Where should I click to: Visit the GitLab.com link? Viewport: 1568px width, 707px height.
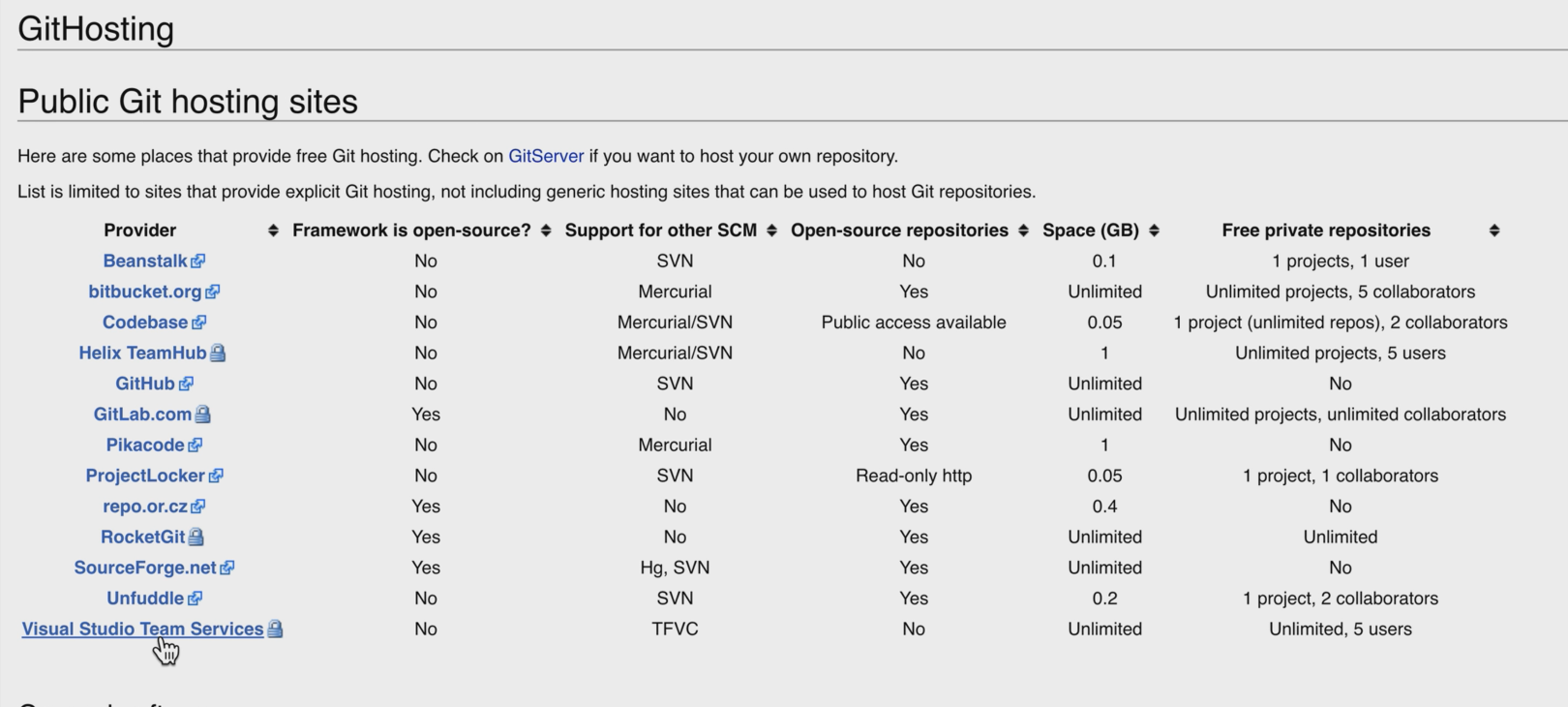[x=142, y=415]
